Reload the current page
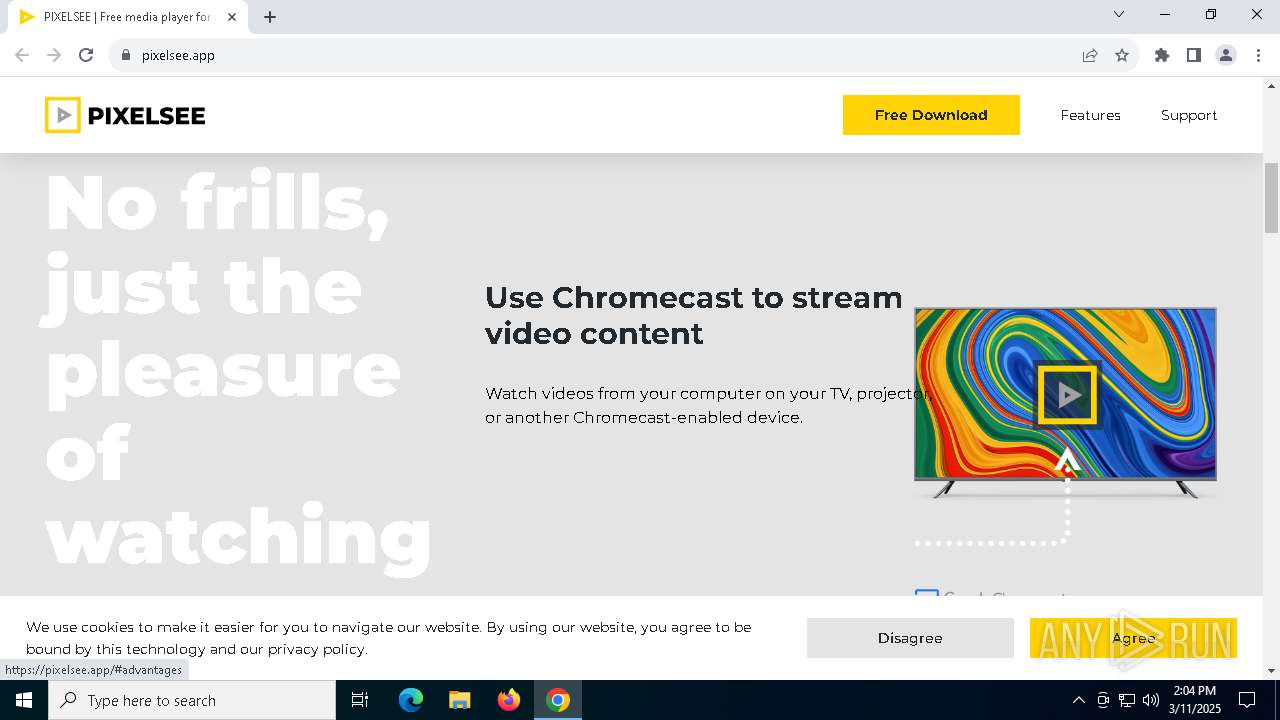1280x720 pixels. (x=86, y=55)
